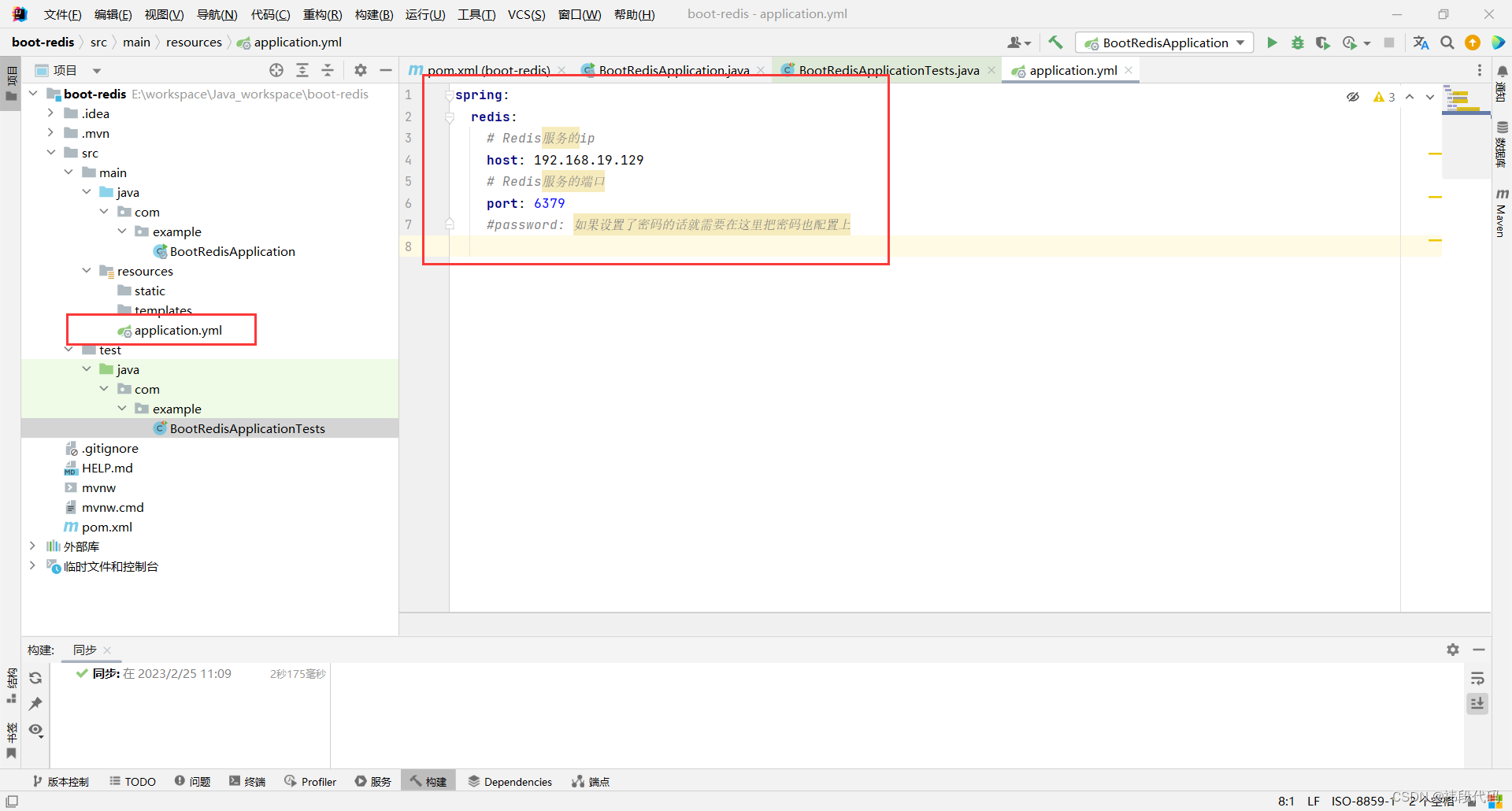
Task: Reload build sync with refresh icon
Action: (x=35, y=678)
